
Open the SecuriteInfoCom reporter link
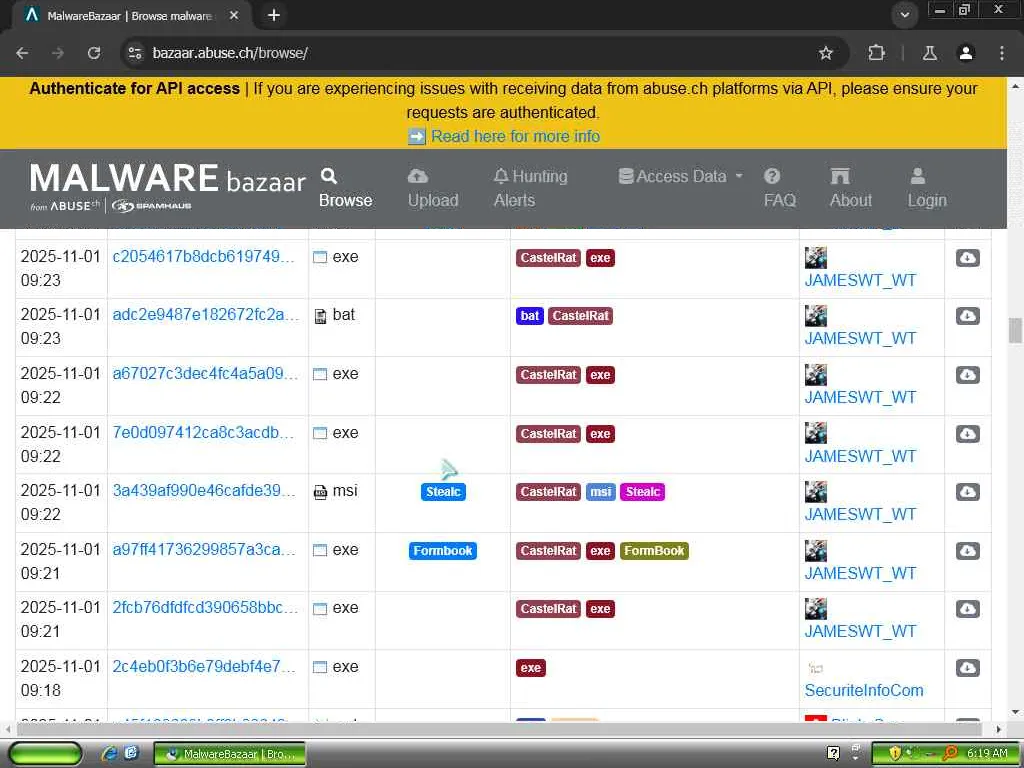[863, 690]
